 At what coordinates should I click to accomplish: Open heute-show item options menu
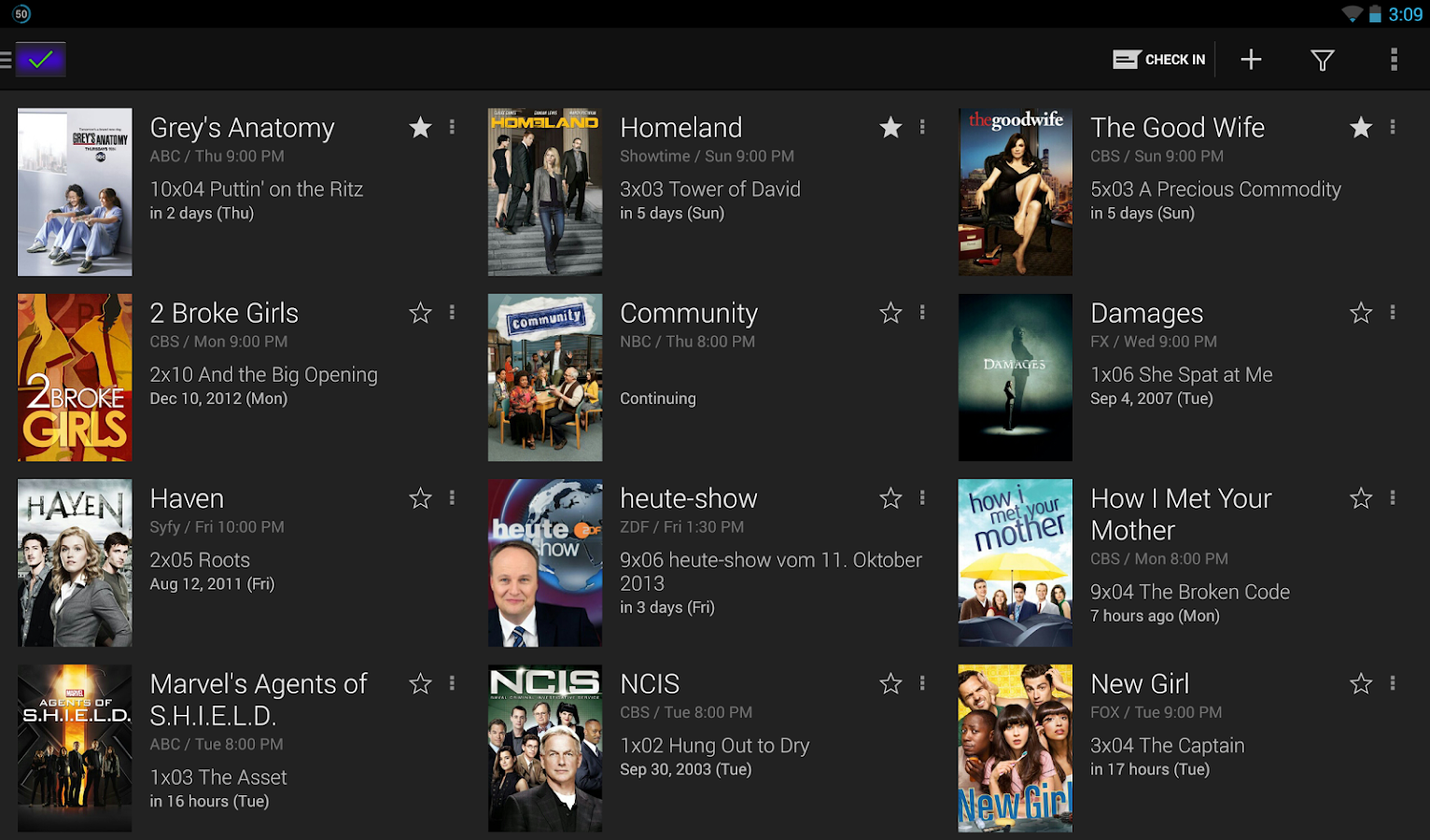tap(923, 498)
